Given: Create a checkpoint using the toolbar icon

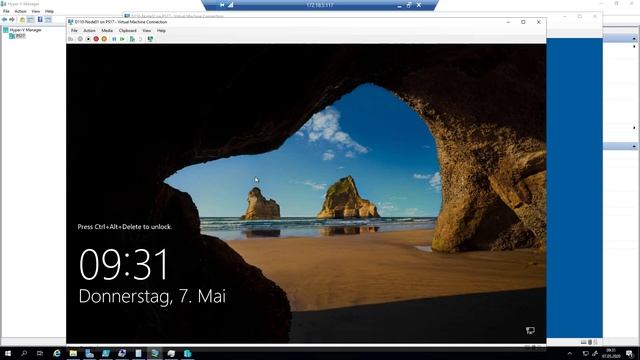Looking at the screenshot, I should (x=132, y=39).
